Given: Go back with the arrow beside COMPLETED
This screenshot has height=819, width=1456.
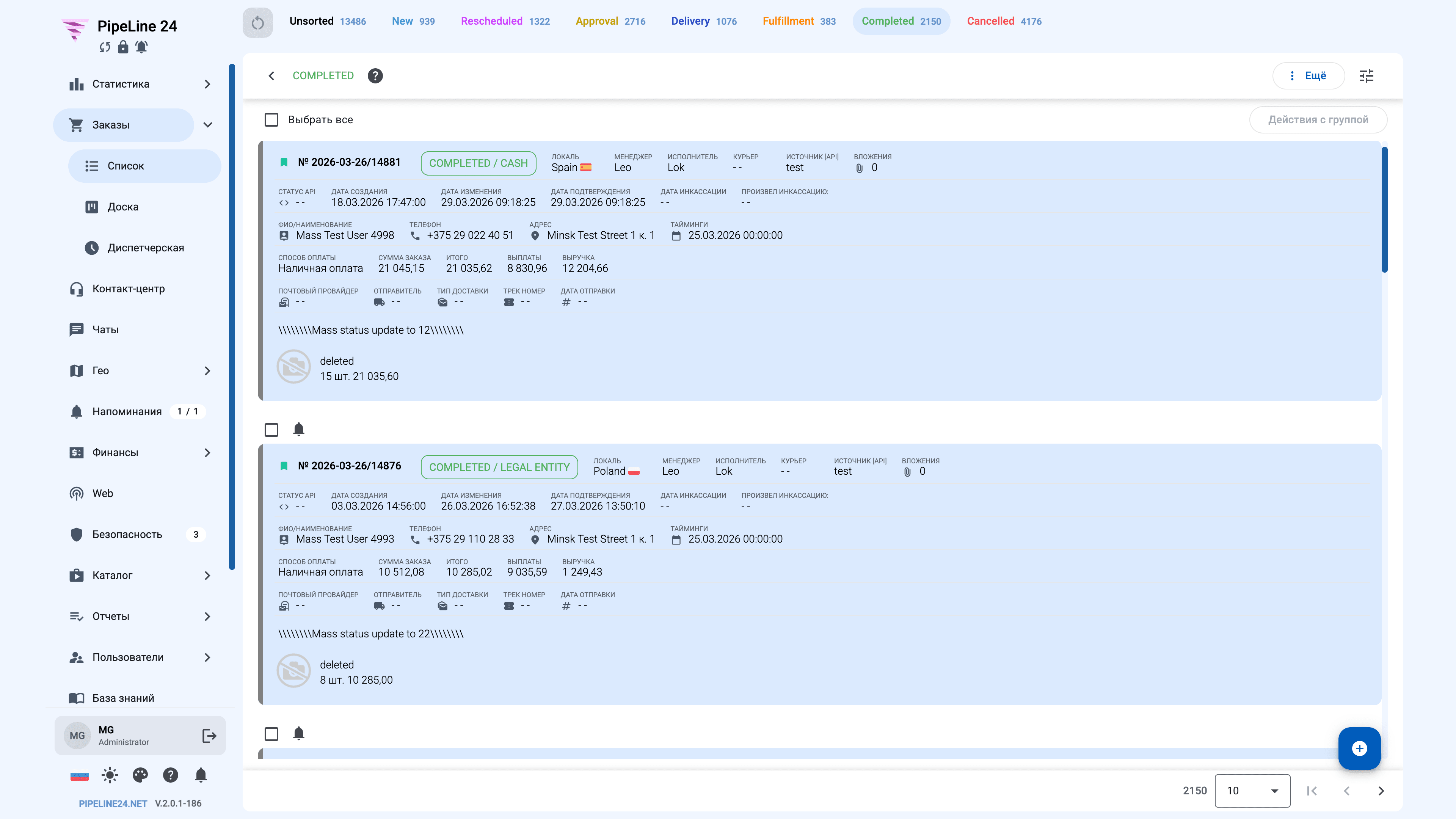Looking at the screenshot, I should click(x=272, y=76).
